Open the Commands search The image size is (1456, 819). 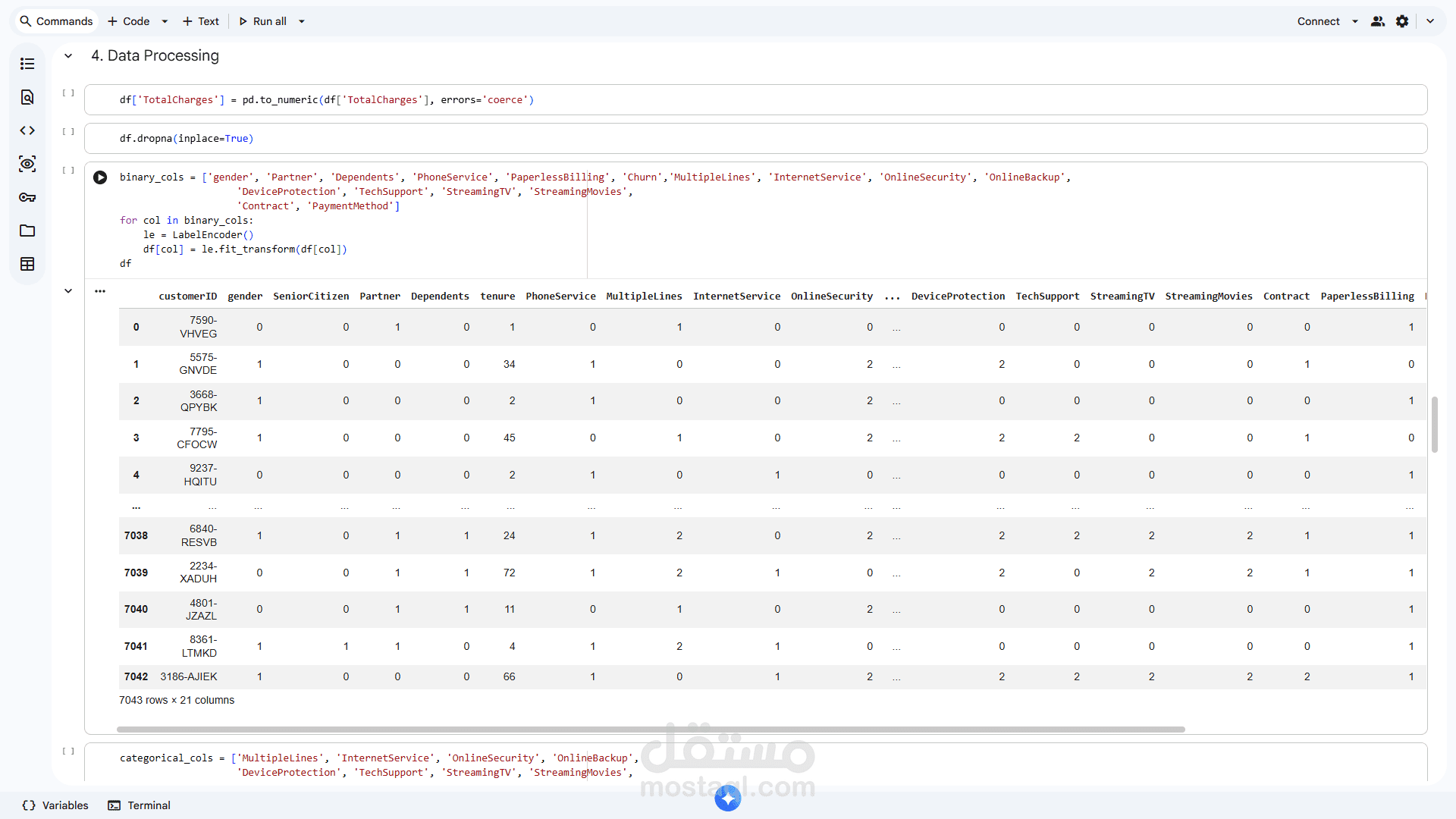coord(56,21)
